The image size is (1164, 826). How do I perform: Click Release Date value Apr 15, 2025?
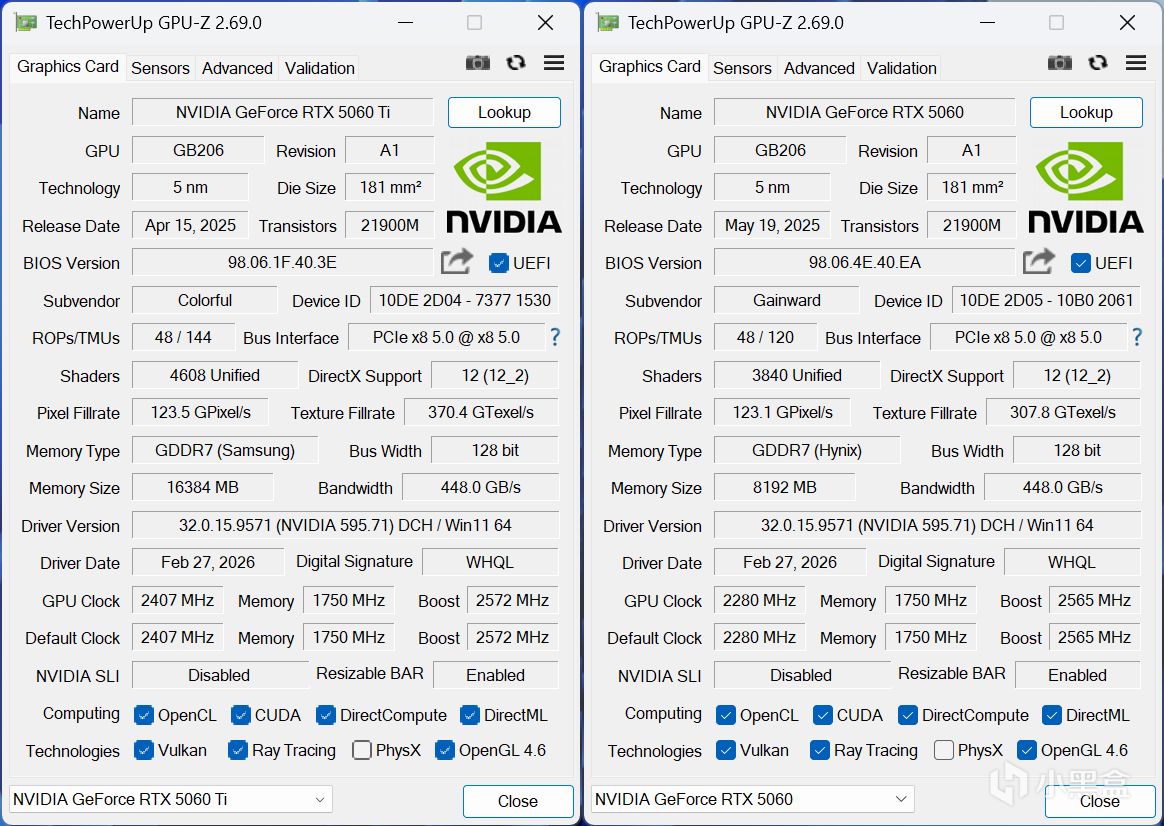click(x=190, y=226)
